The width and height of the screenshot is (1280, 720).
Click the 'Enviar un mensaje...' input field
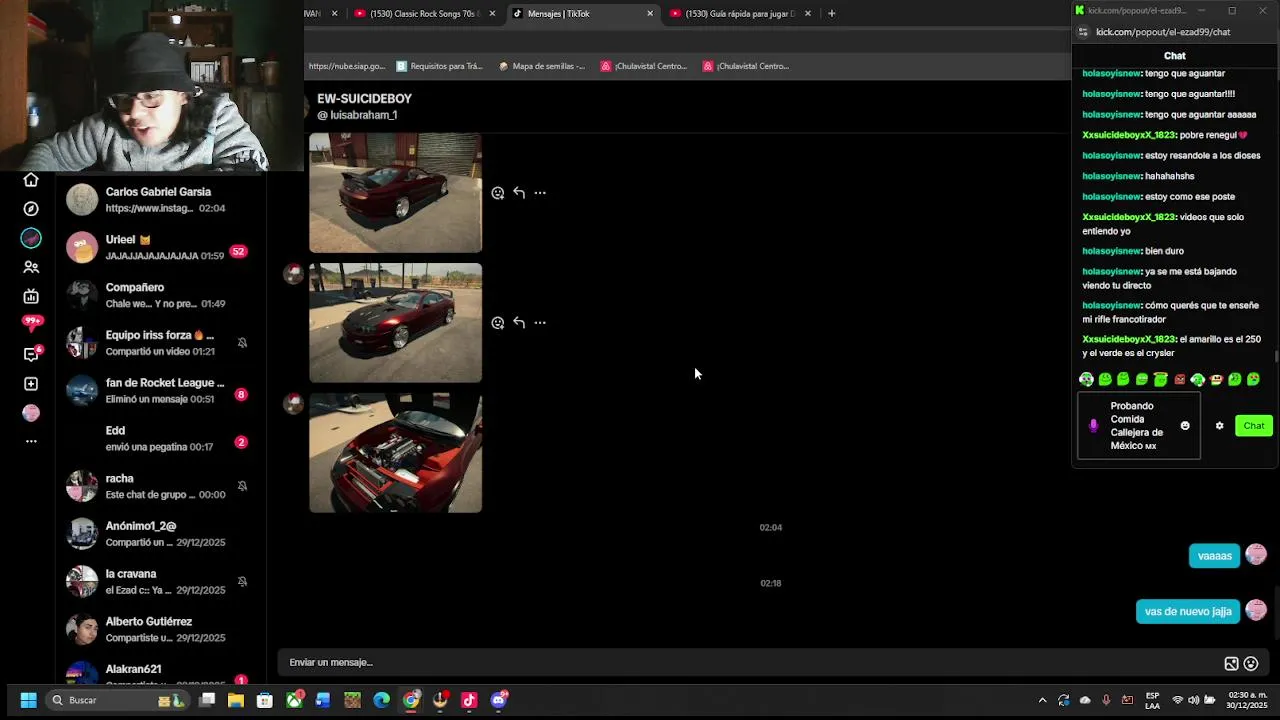(x=750, y=662)
